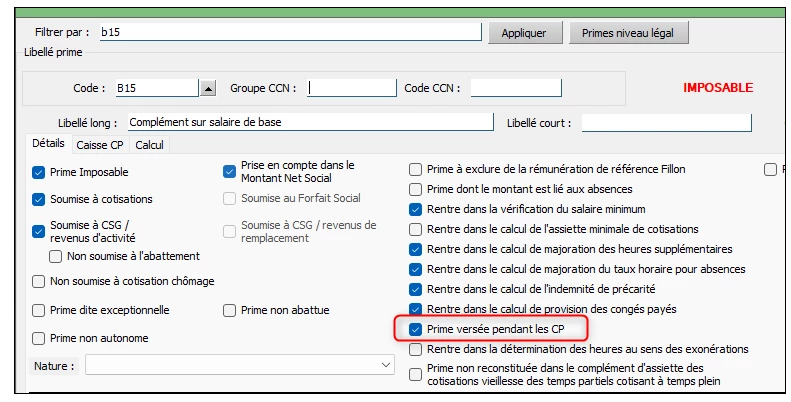This screenshot has height=402, width=791.
Task: Uncheck Rentre dans le calcul de l'indemnité de précarité
Action: point(415,290)
